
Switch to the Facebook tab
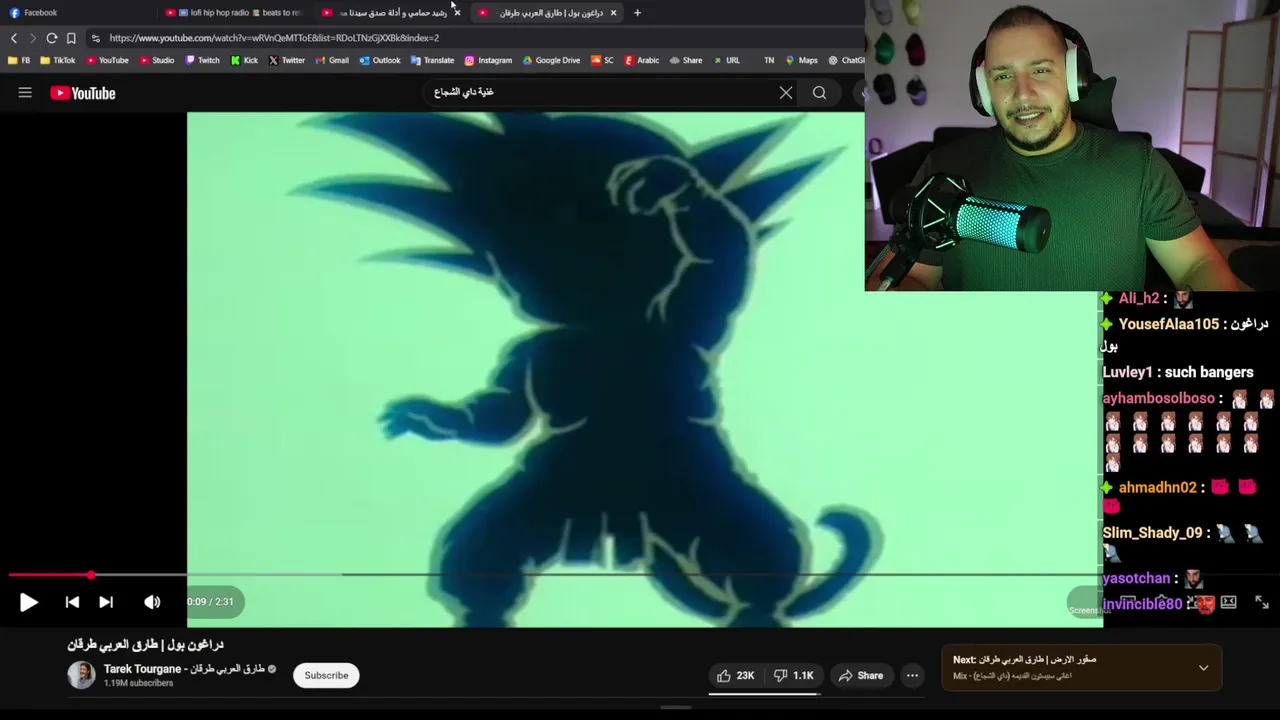(78, 13)
